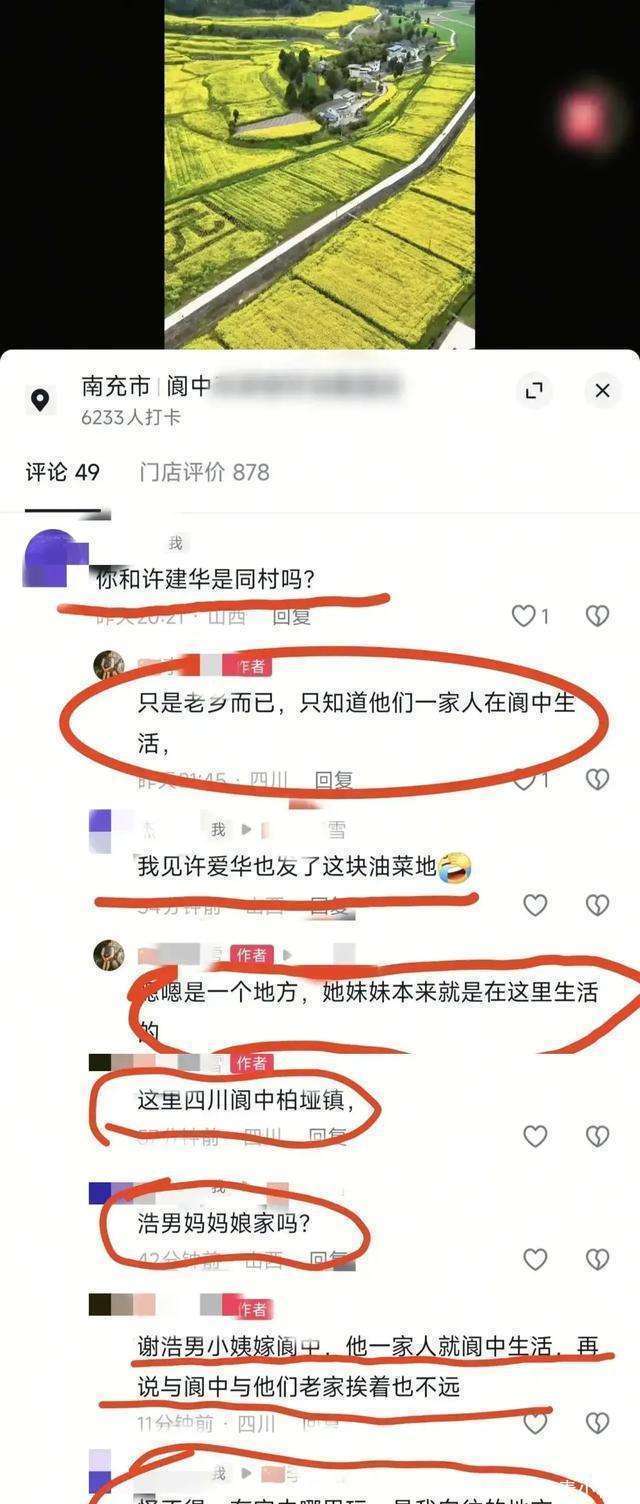Dislike the 浩男妈妈娘家吗 comment
This screenshot has width=640, height=1504.
pos(597,1259)
